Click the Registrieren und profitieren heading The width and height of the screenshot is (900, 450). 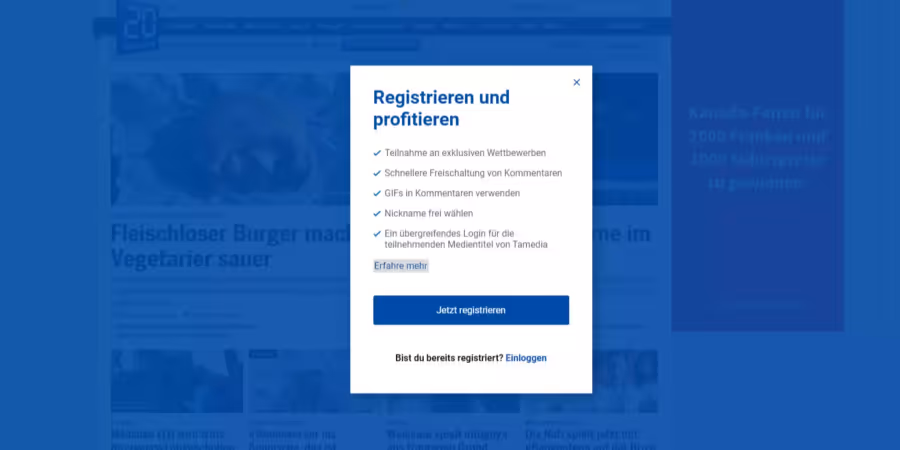coord(441,108)
